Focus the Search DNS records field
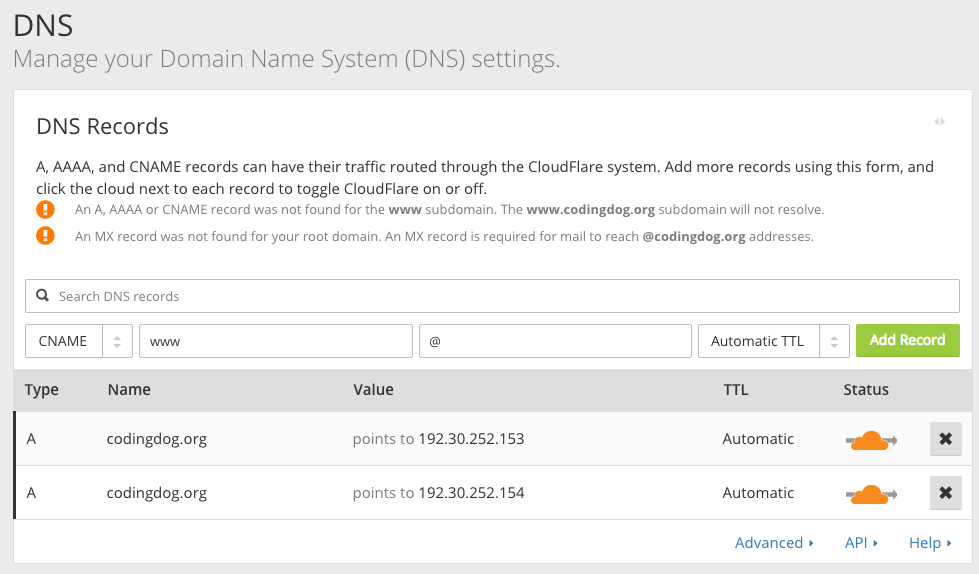Image resolution: width=979 pixels, height=574 pixels. pyautogui.click(x=492, y=296)
